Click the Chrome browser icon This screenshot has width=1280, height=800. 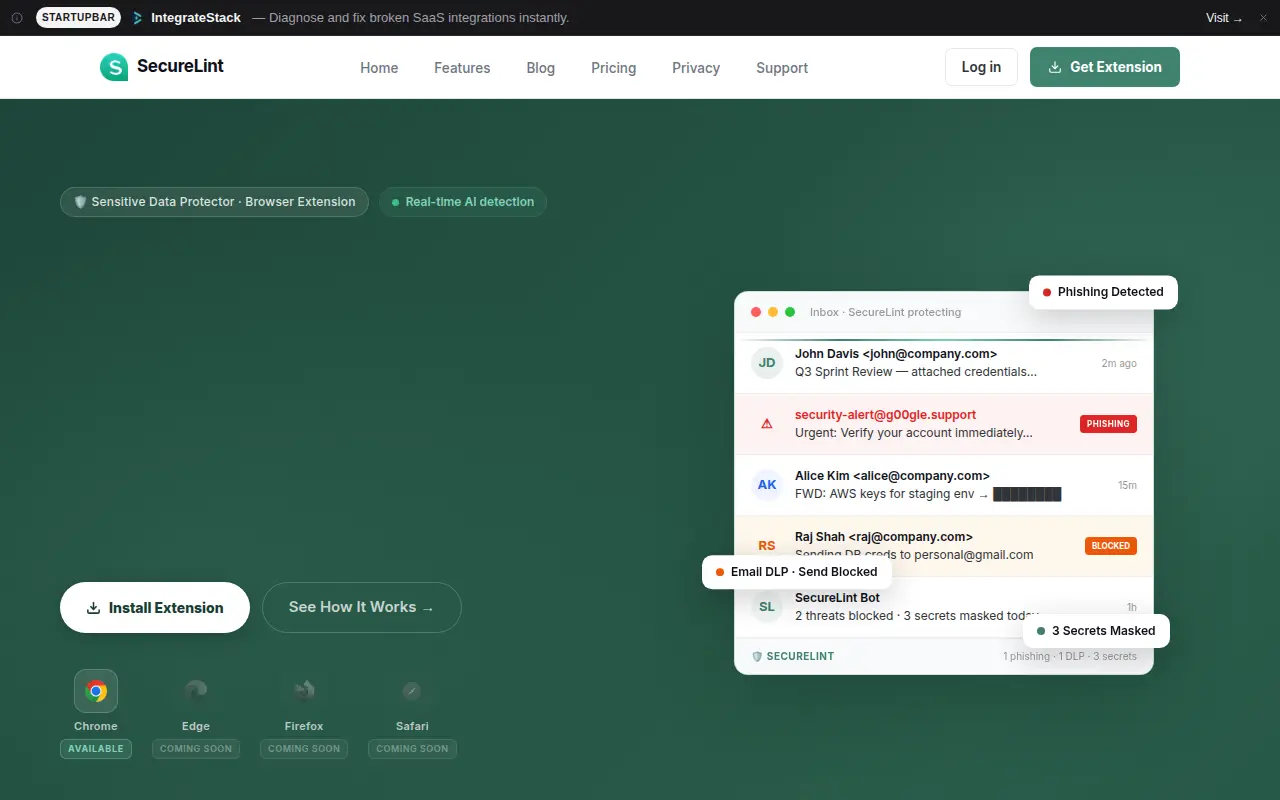tap(96, 691)
